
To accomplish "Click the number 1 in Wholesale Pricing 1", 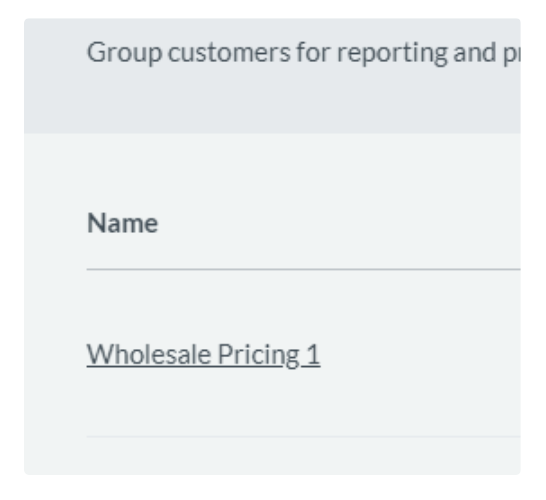I will coord(313,354).
